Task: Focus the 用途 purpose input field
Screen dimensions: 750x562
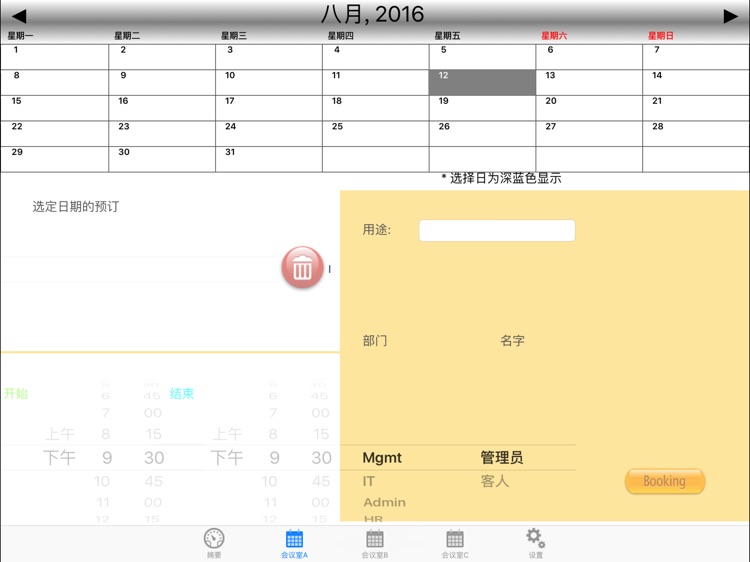Action: 497,231
